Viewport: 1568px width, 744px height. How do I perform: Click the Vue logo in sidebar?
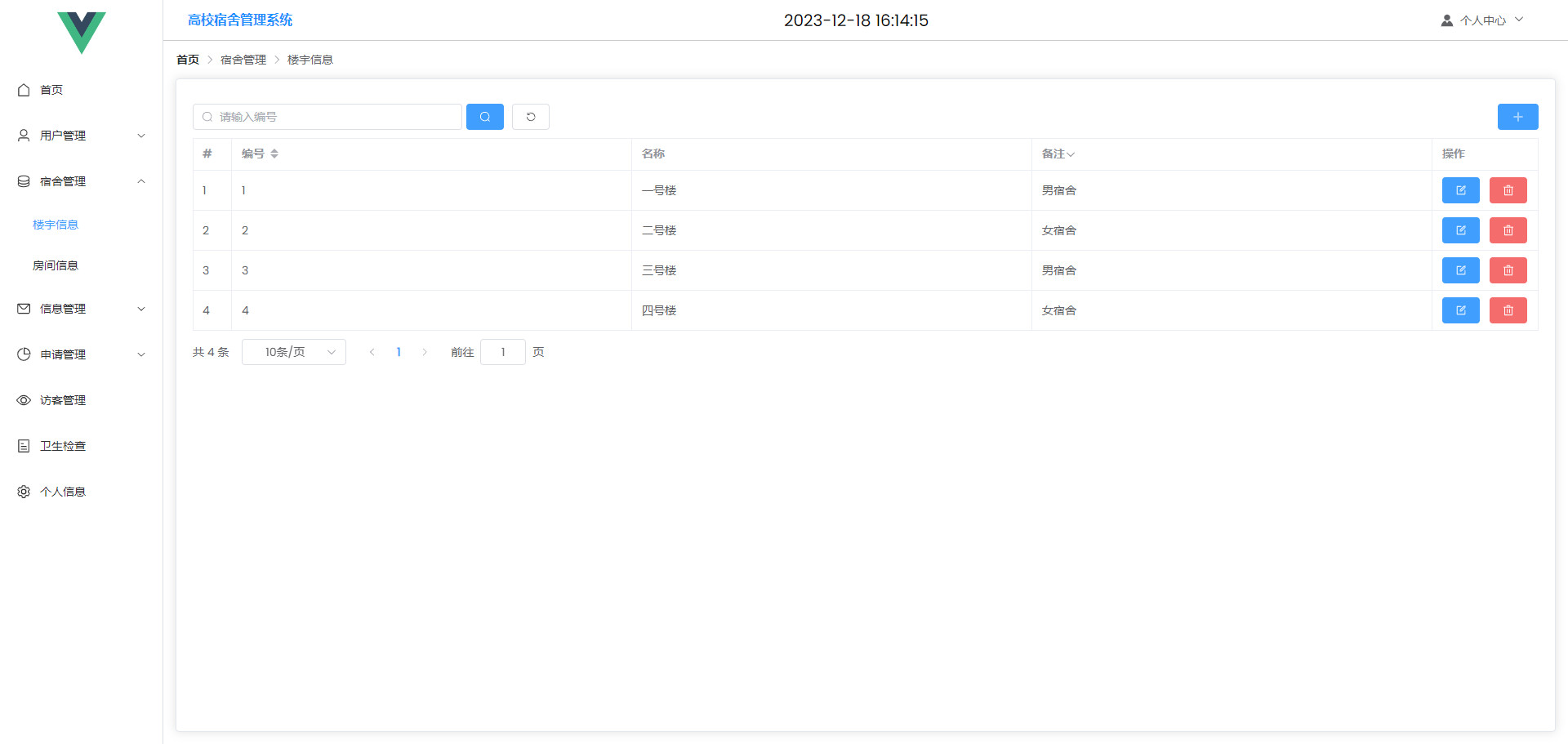82,33
